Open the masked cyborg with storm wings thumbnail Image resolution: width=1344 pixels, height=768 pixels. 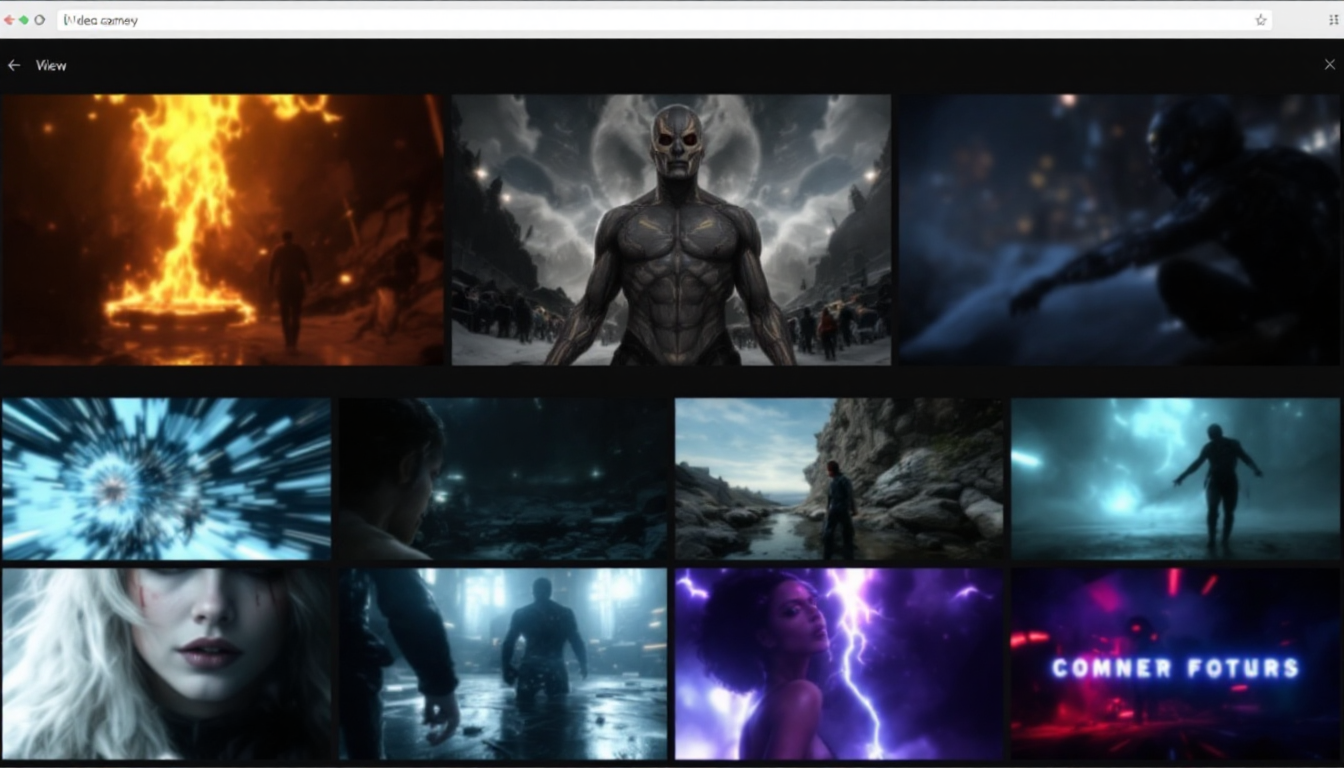pyautogui.click(x=670, y=228)
